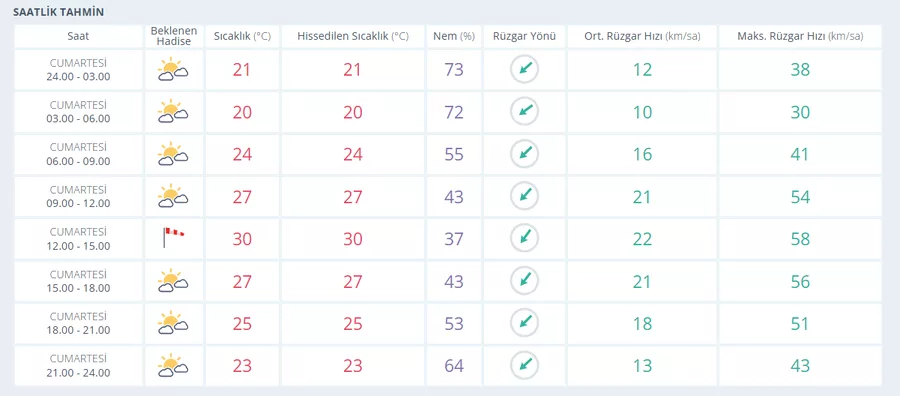
Task: Click the Cumartesi 12.00 - 15.00 time cell
Action: (78, 239)
